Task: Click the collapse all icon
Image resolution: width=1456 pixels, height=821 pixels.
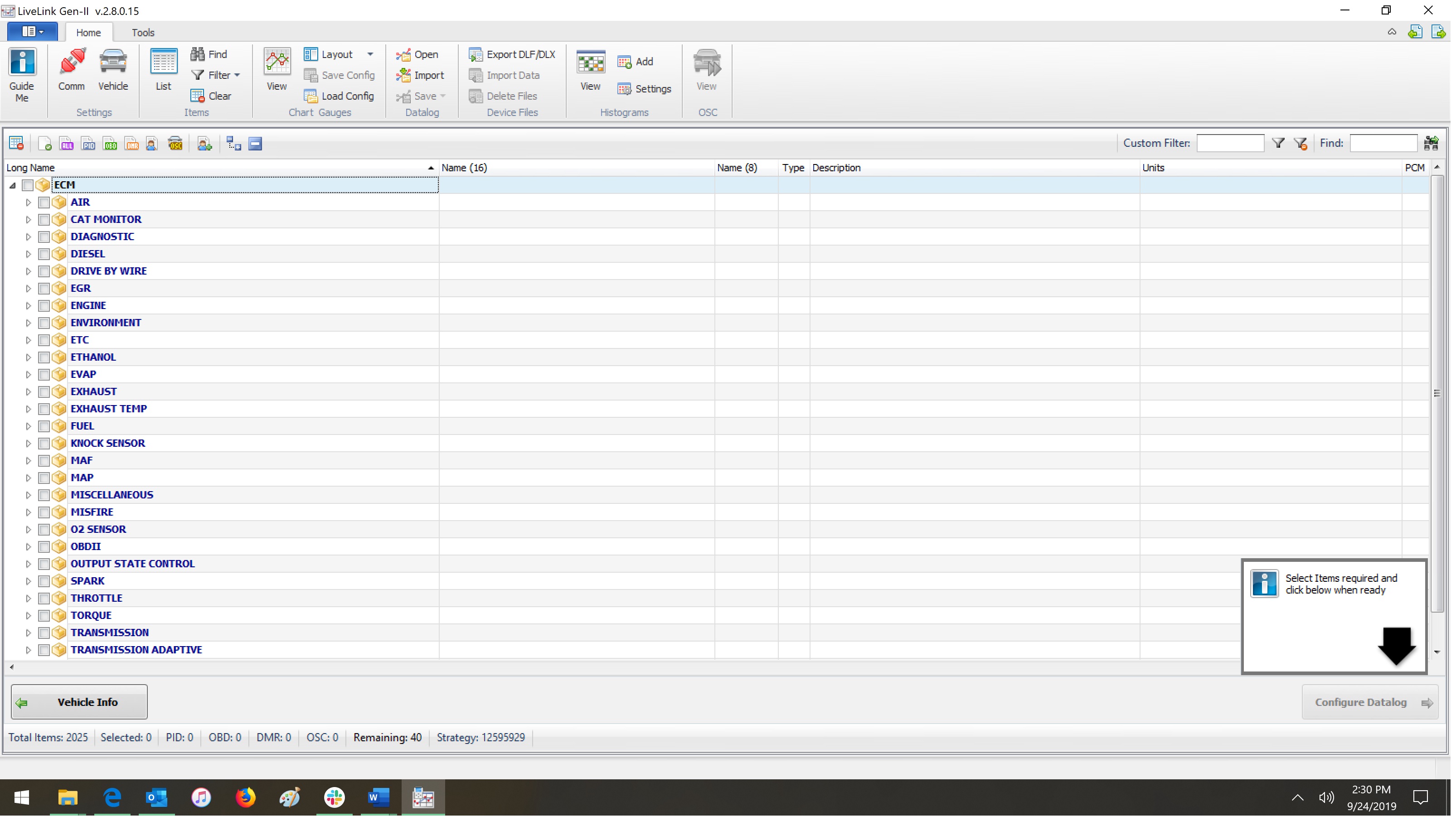Action: (256, 144)
